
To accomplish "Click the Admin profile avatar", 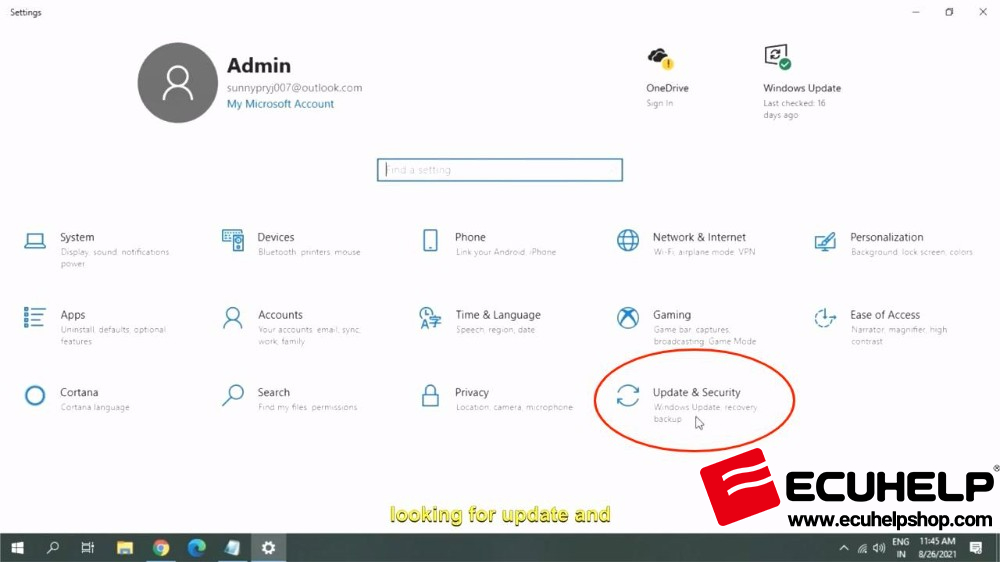I will [177, 83].
